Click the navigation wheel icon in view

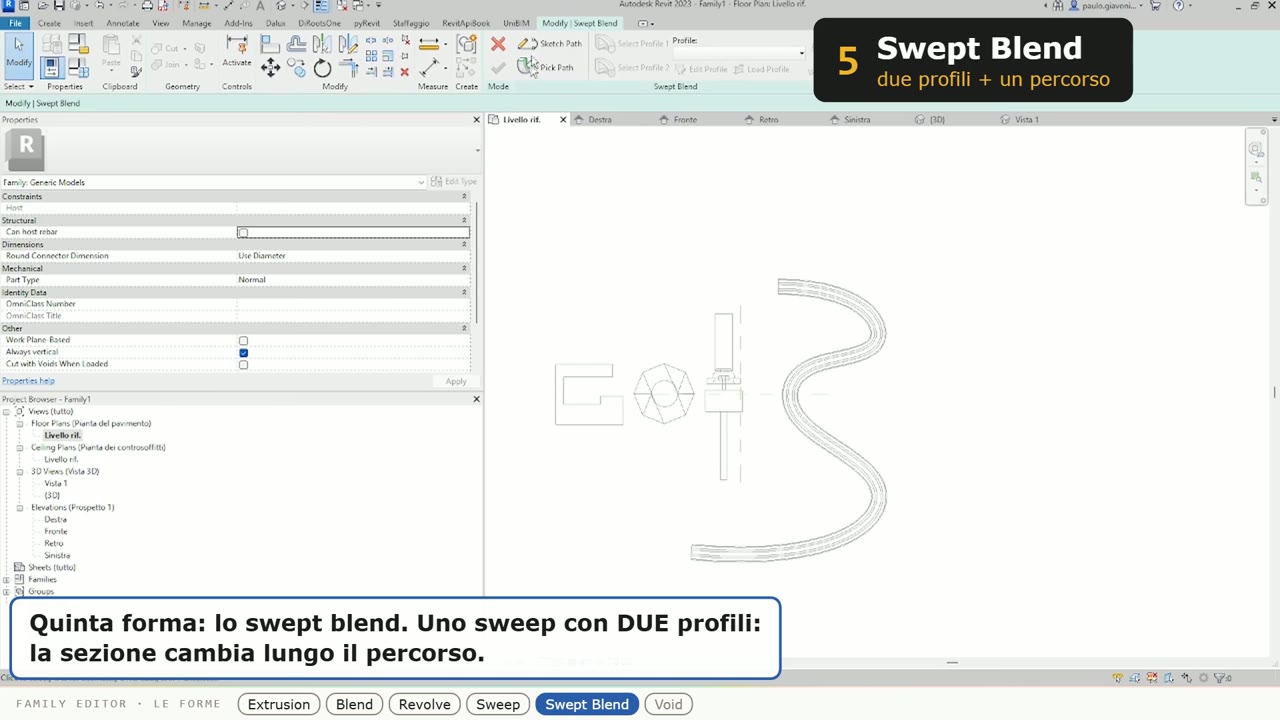(1255, 150)
